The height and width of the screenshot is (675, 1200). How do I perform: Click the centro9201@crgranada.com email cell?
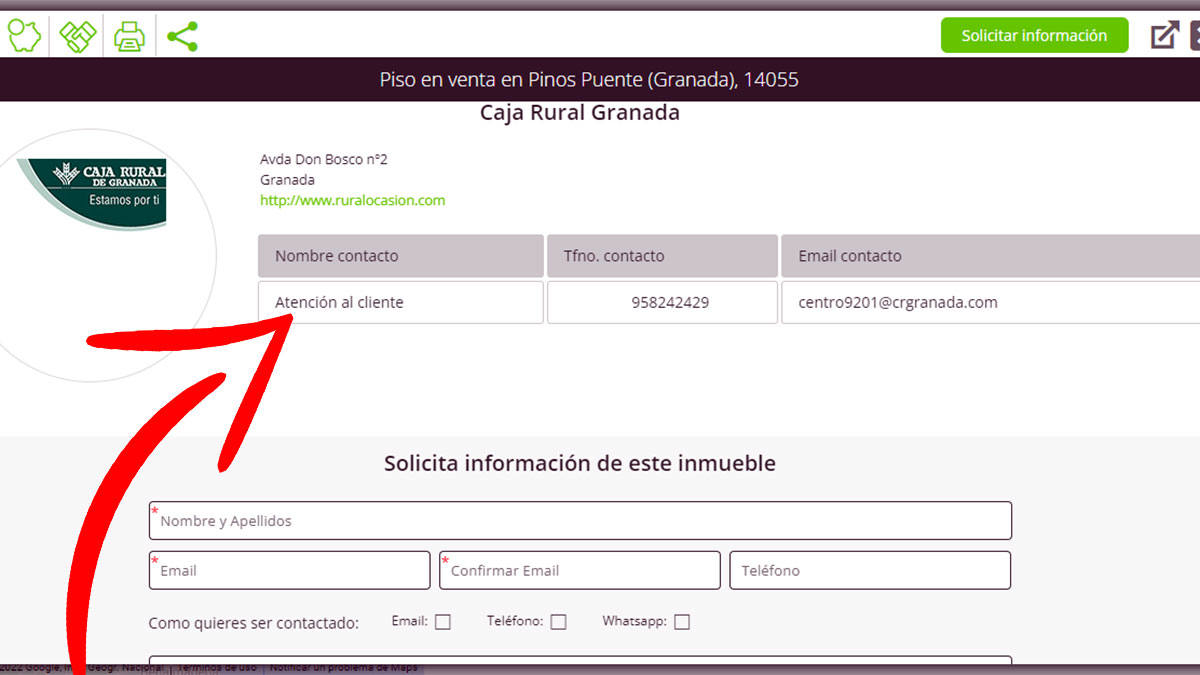(897, 302)
